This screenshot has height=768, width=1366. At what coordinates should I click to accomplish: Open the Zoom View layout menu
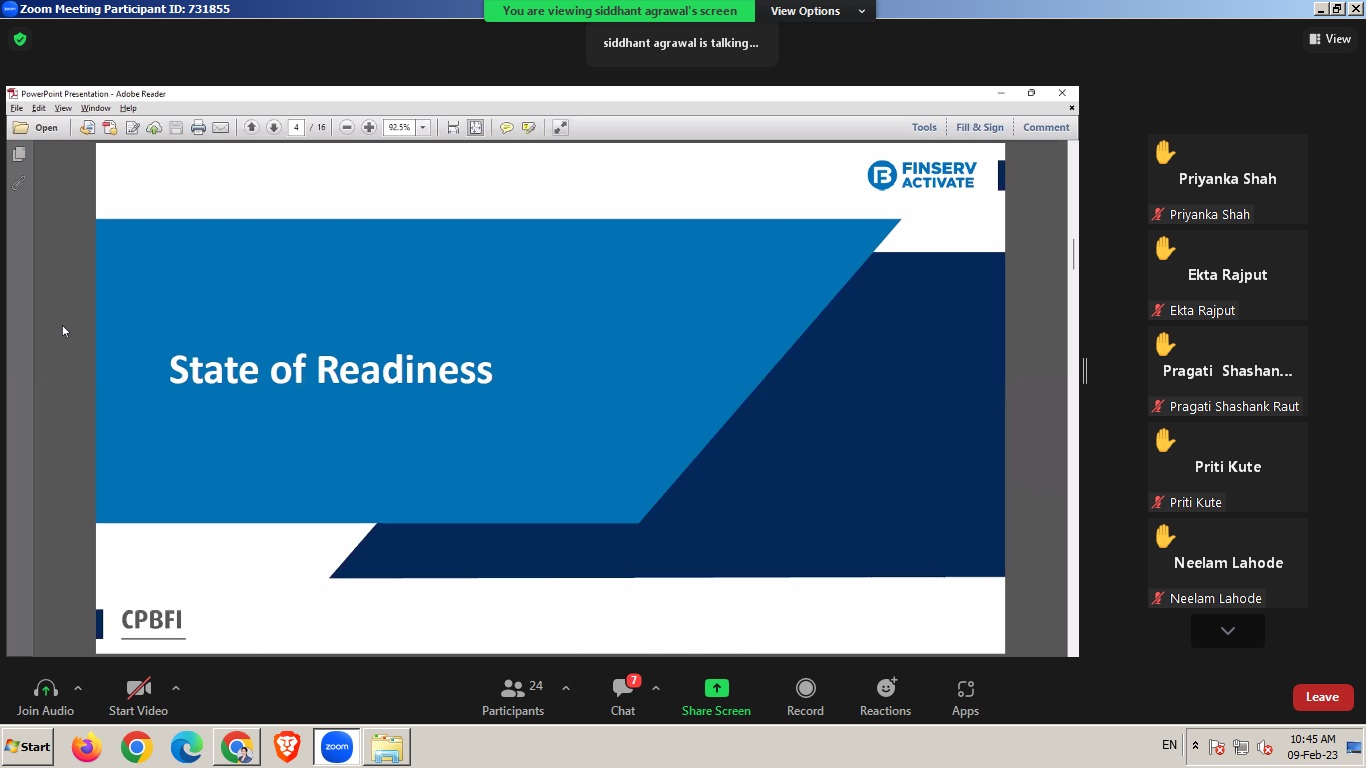point(1330,39)
